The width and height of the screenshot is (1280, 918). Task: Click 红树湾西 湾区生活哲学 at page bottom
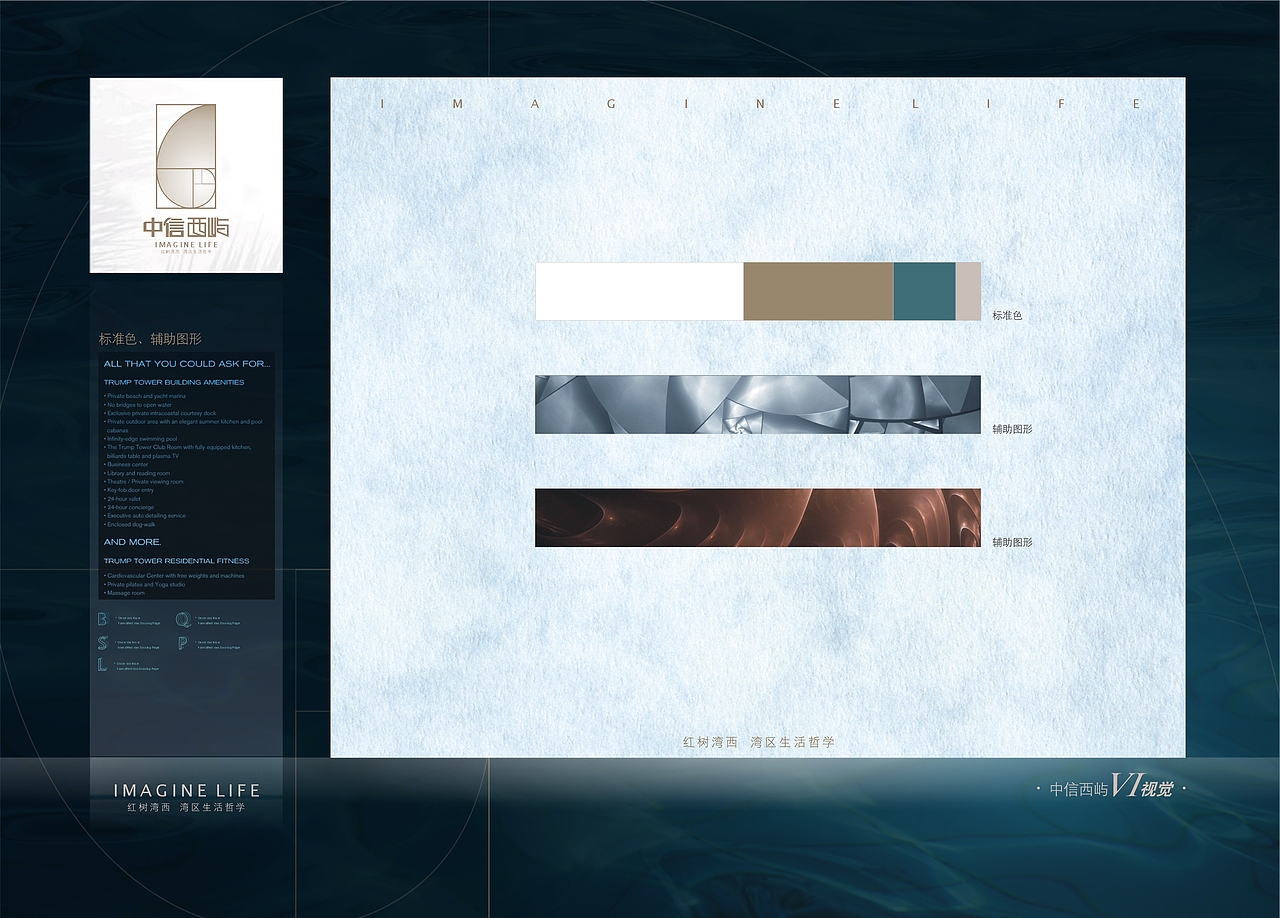coord(758,742)
